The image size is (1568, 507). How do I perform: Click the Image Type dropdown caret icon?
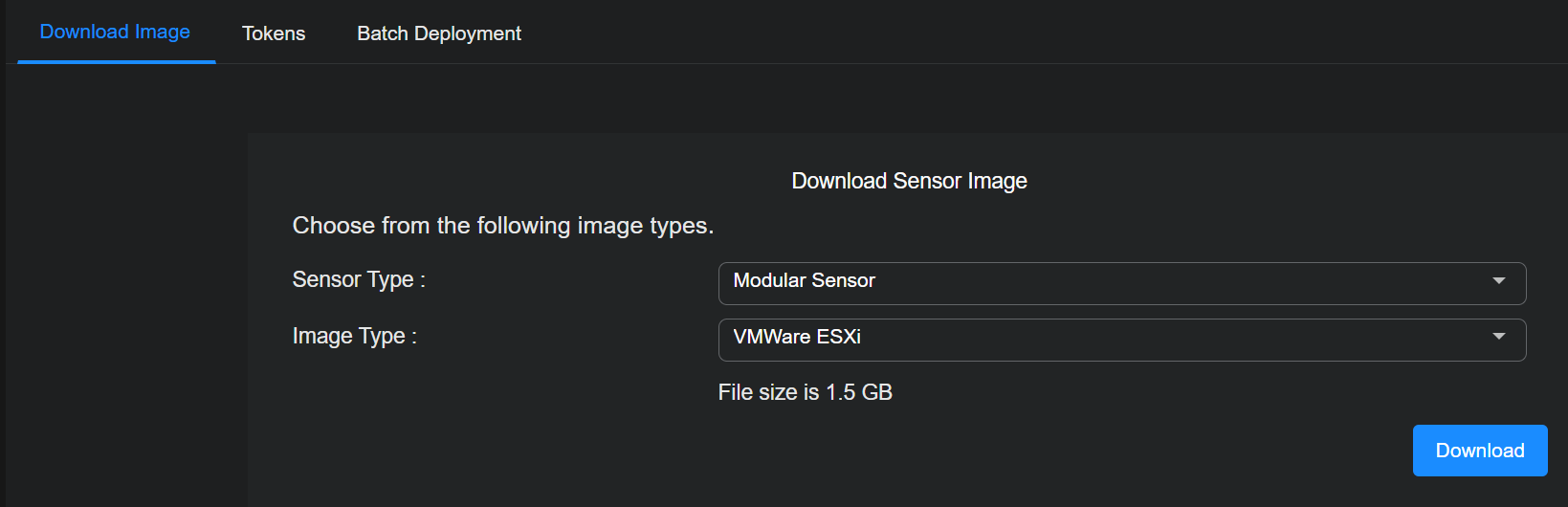click(1498, 337)
